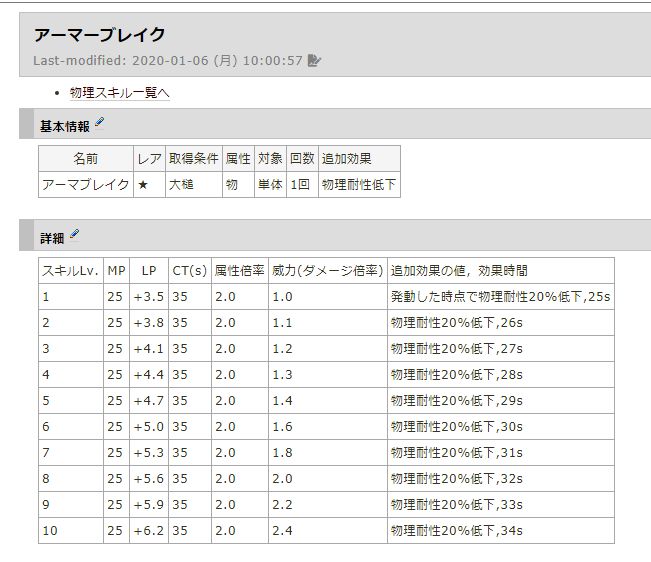Viewport: 651px width, 562px height.
Task: Click the 1.8 damage multiplier cell
Action: click(x=328, y=452)
